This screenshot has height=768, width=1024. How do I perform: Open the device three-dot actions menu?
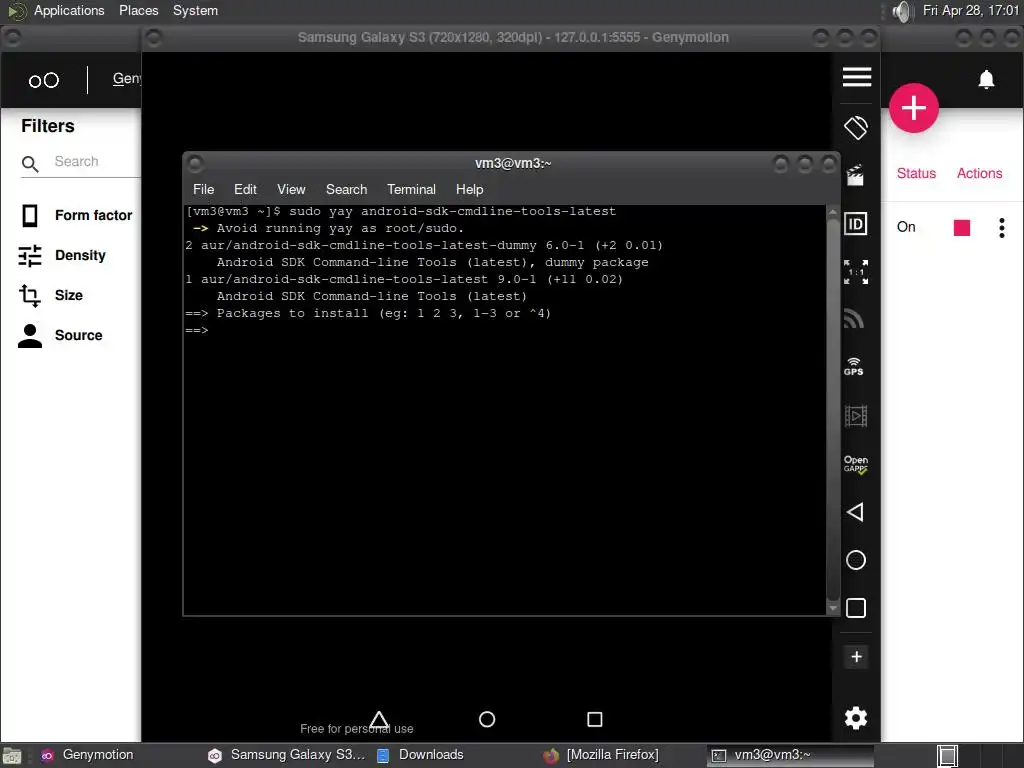[1002, 227]
